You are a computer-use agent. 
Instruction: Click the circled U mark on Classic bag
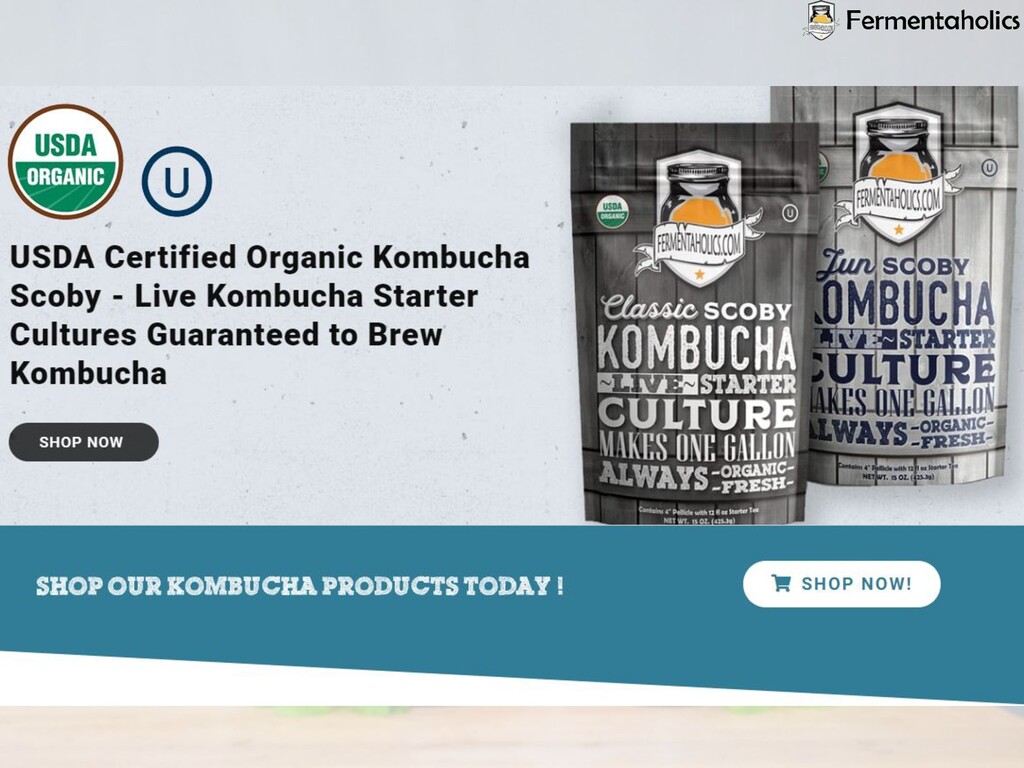point(790,212)
